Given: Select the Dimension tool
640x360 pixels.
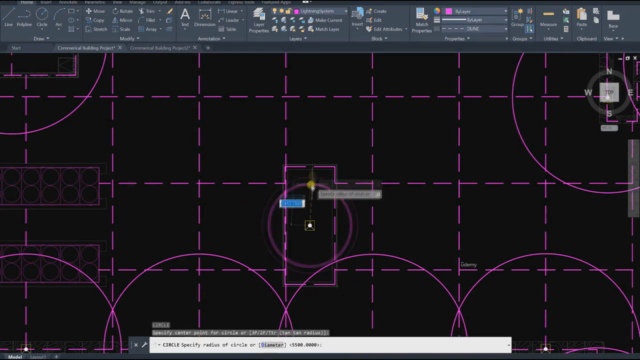Looking at the screenshot, I should [x=204, y=18].
